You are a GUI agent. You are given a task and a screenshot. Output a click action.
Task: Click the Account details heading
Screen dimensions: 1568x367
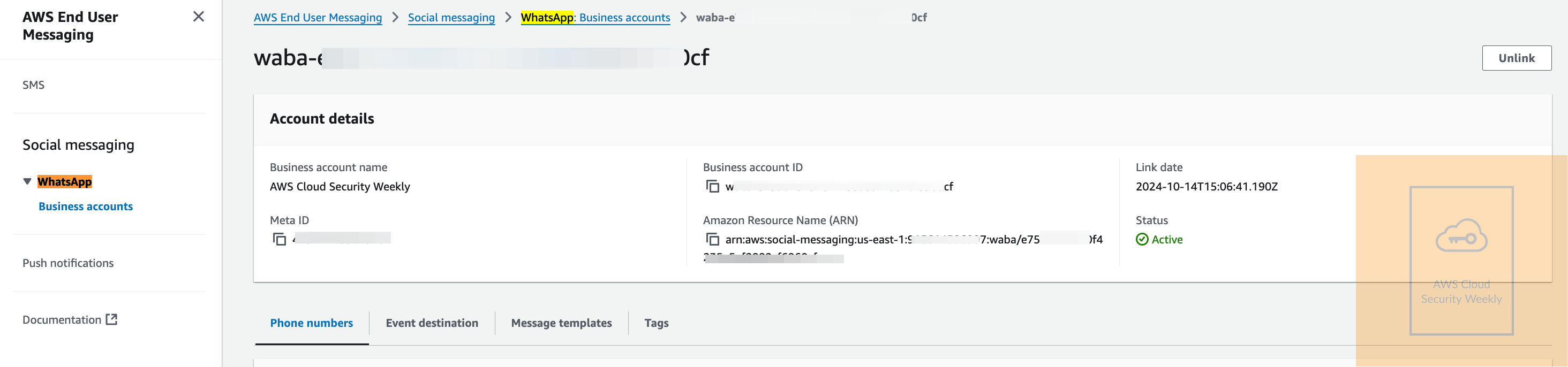[x=322, y=118]
